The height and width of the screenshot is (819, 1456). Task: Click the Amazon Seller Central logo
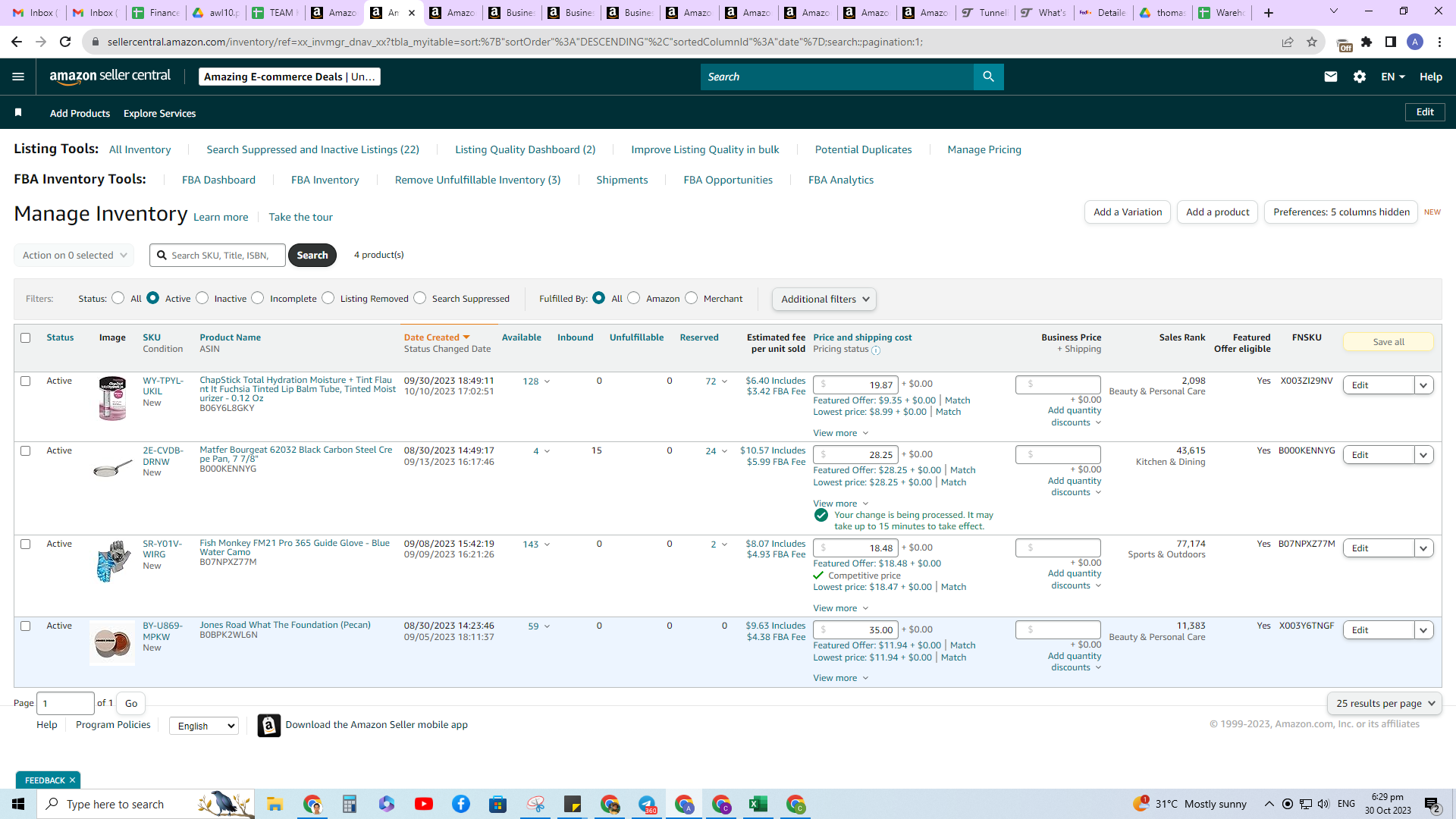click(110, 77)
